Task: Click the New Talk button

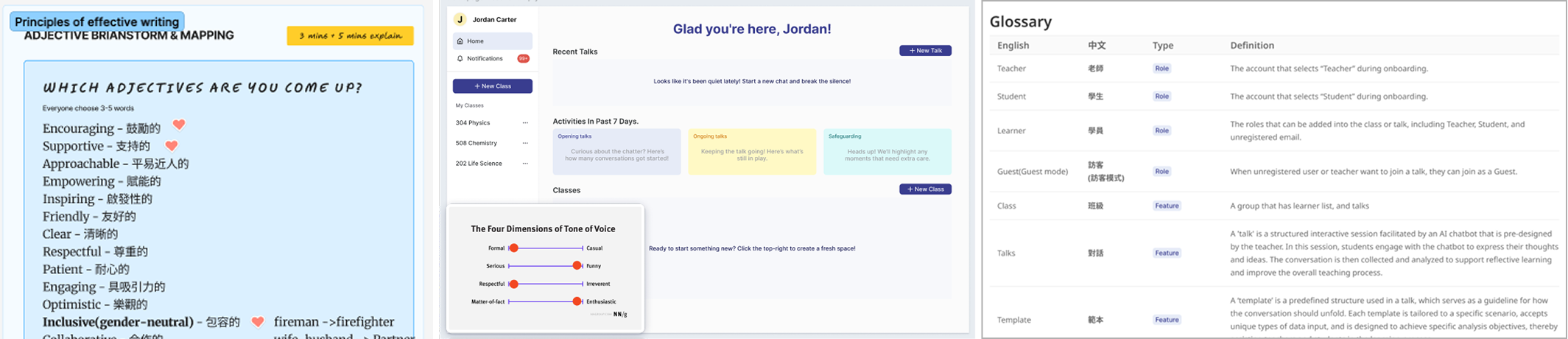Action: click(925, 51)
